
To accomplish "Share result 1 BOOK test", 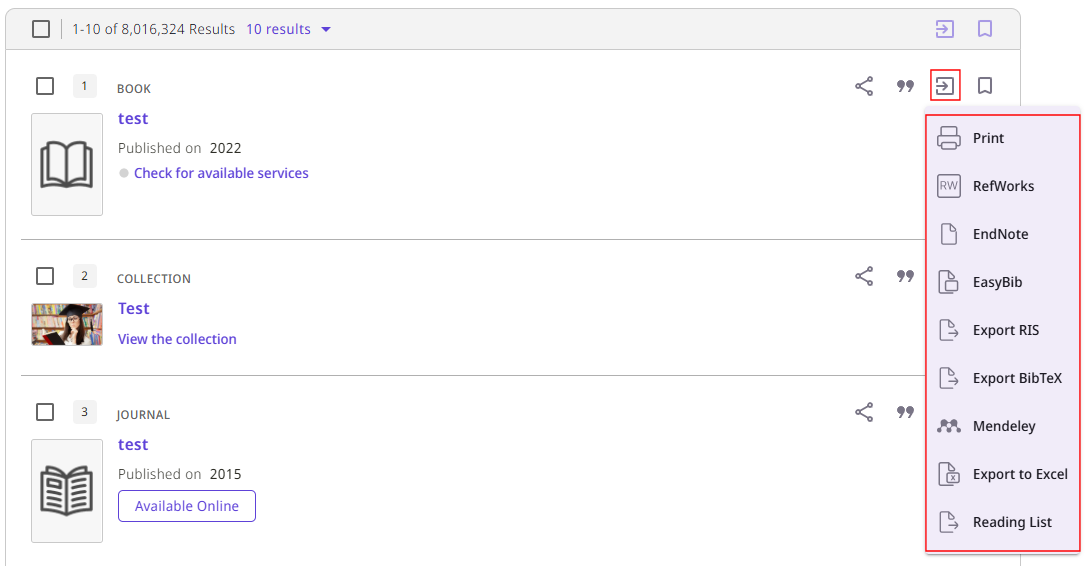I will click(864, 86).
